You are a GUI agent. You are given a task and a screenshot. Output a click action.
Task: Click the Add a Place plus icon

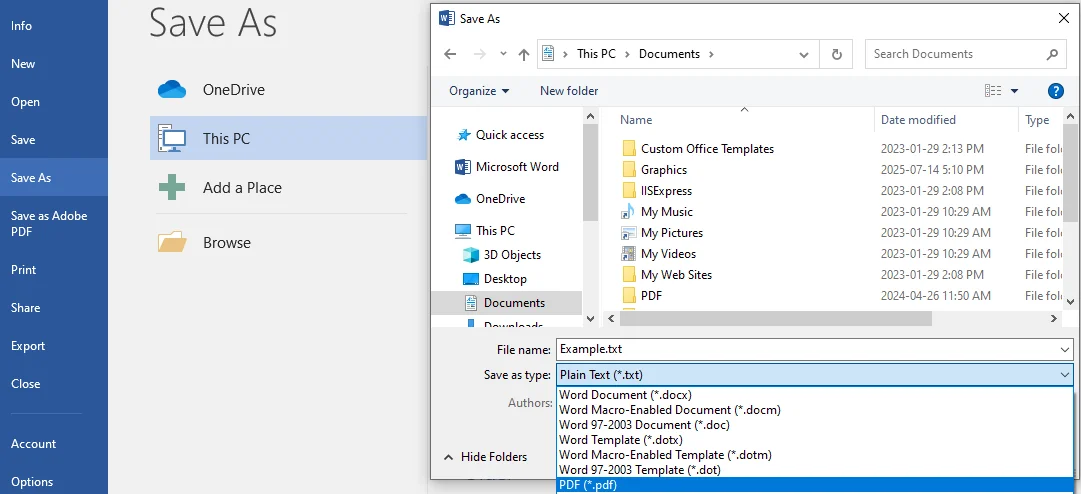click(x=172, y=187)
